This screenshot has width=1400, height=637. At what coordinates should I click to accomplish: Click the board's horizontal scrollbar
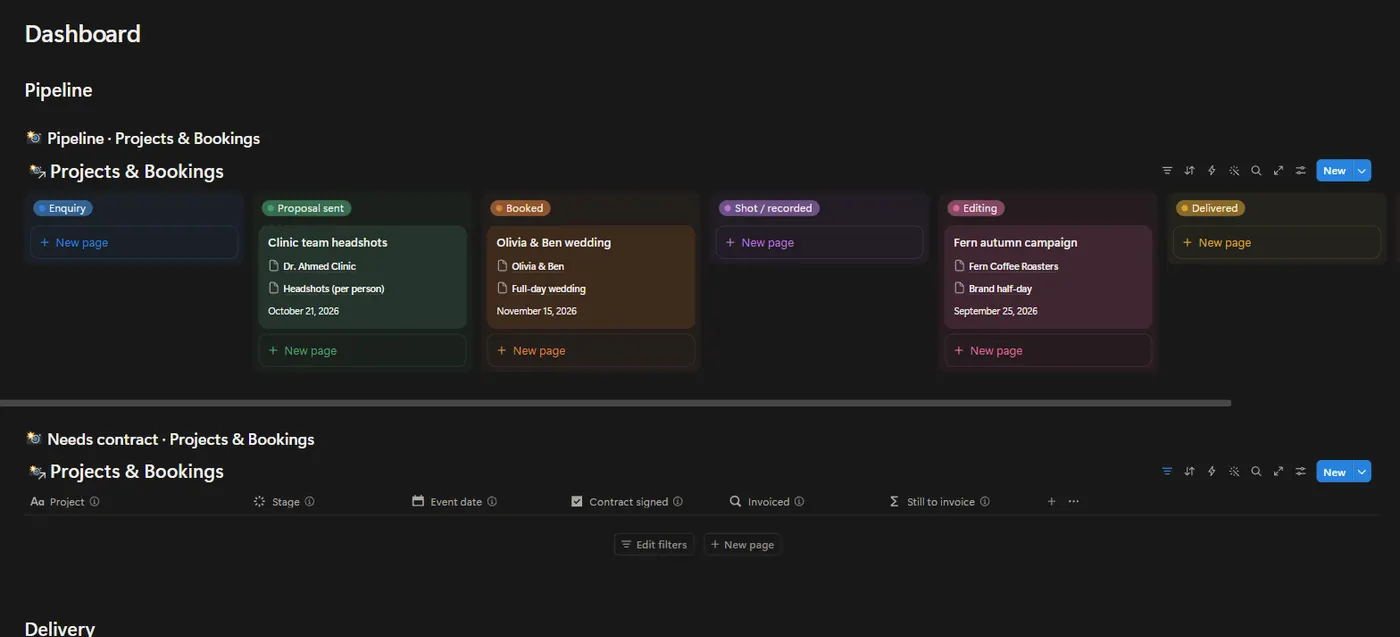pyautogui.click(x=615, y=403)
